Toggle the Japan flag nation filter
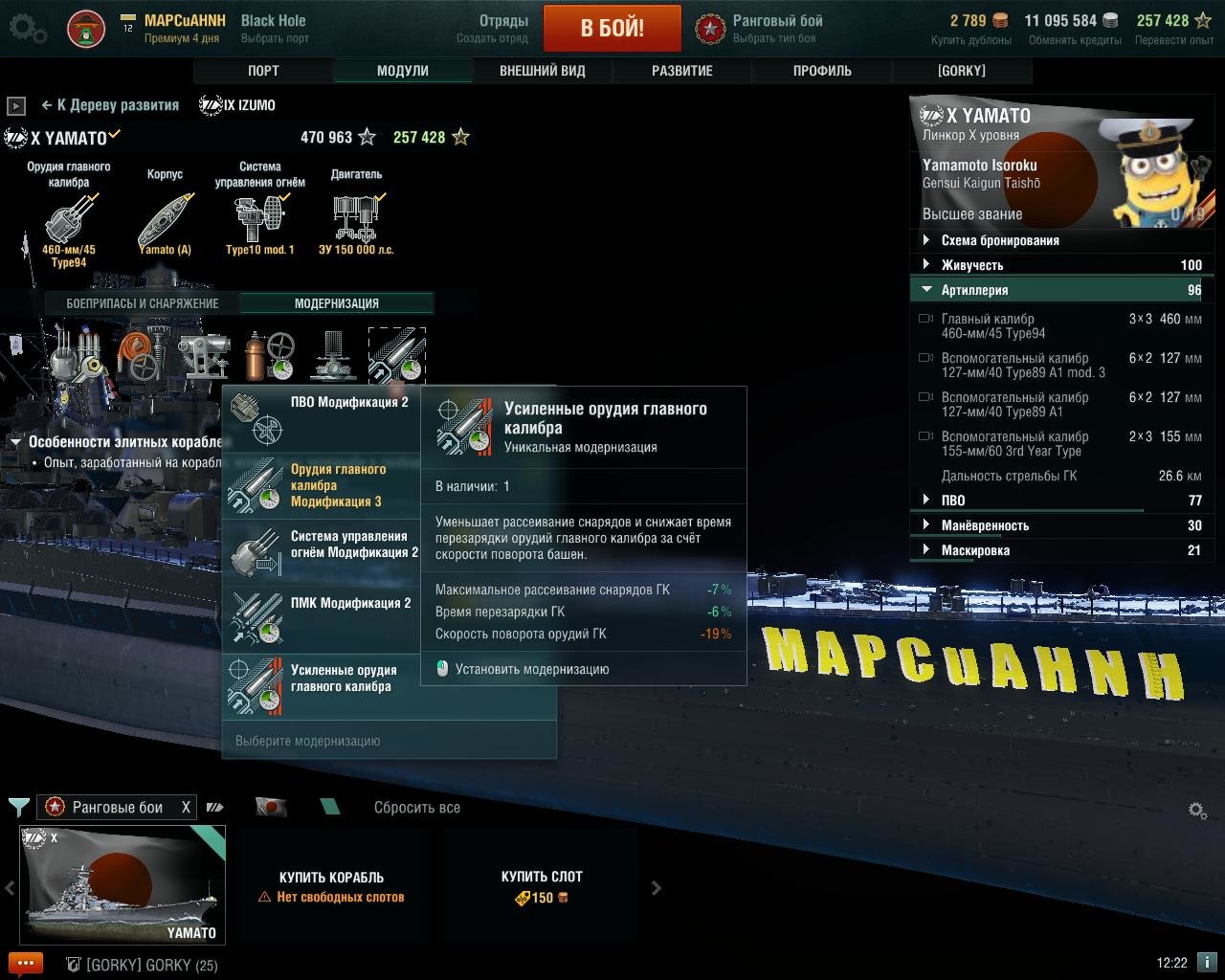 coord(271,807)
